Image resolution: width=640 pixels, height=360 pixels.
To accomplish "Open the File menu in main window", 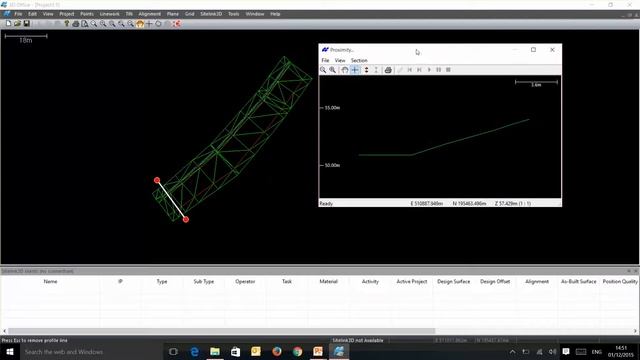I will point(18,14).
